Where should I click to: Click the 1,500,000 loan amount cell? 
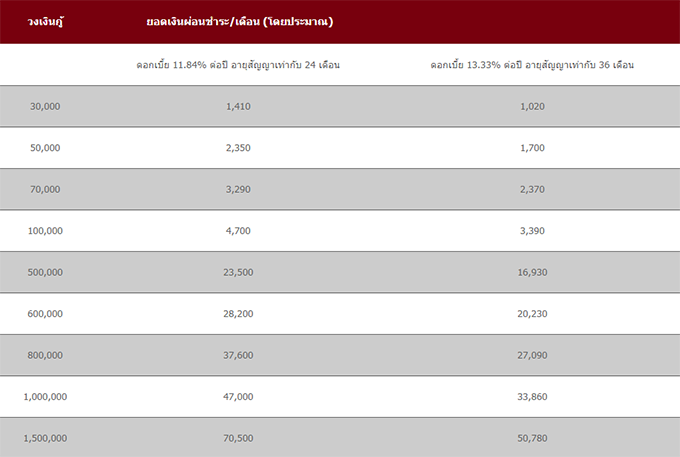[x=45, y=438]
